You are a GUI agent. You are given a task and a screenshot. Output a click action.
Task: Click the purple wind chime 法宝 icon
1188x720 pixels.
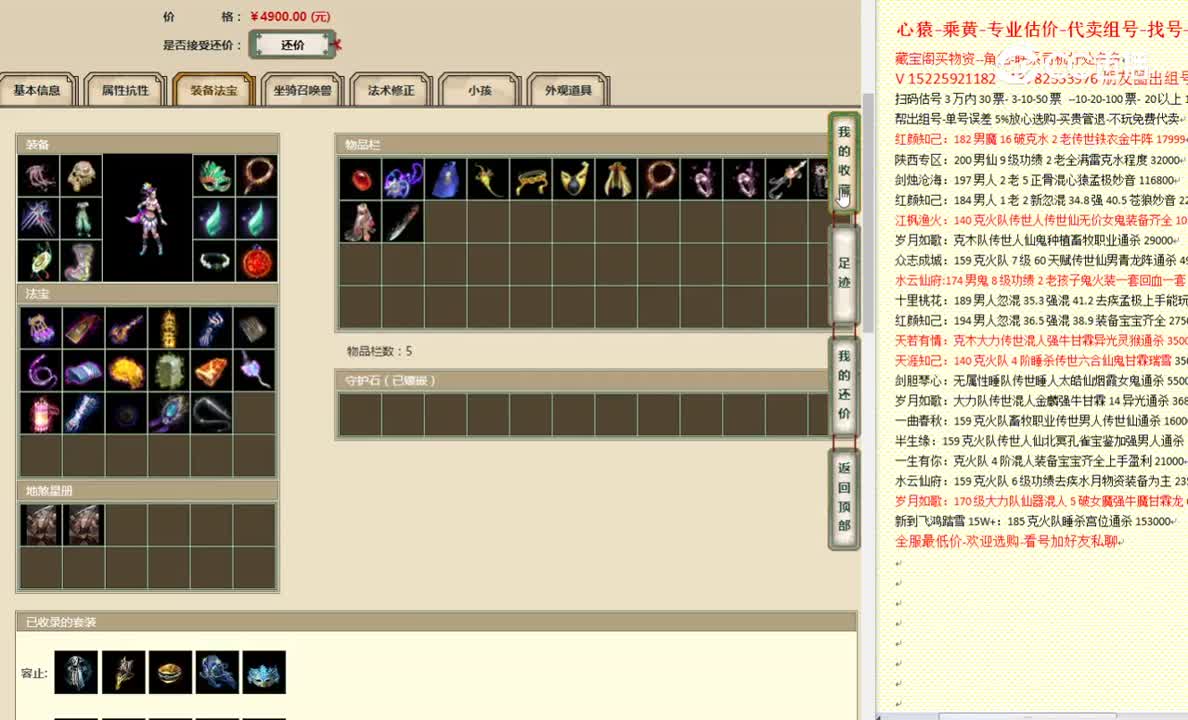(x=40, y=328)
